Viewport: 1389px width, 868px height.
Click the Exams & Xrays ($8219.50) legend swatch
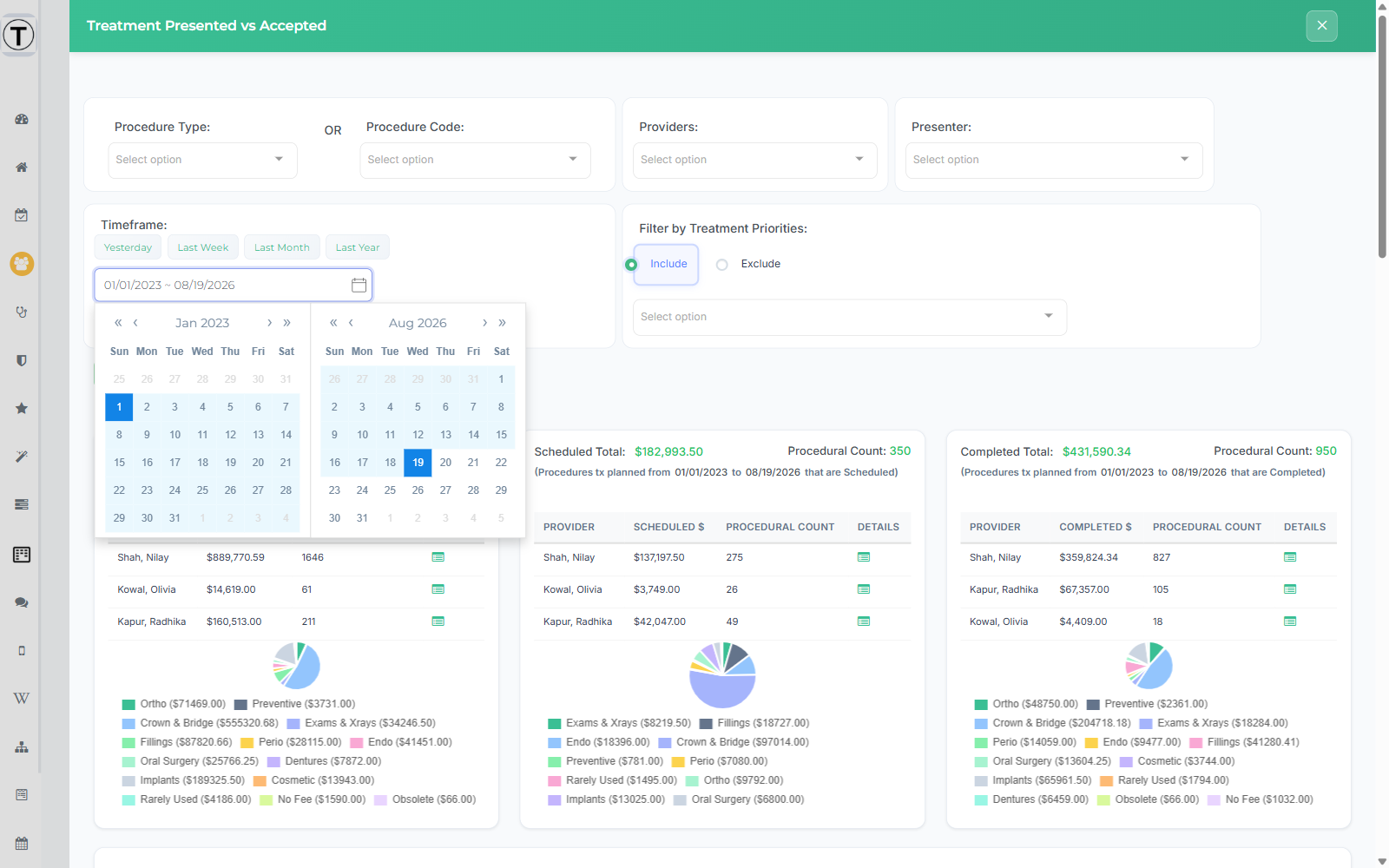555,724
